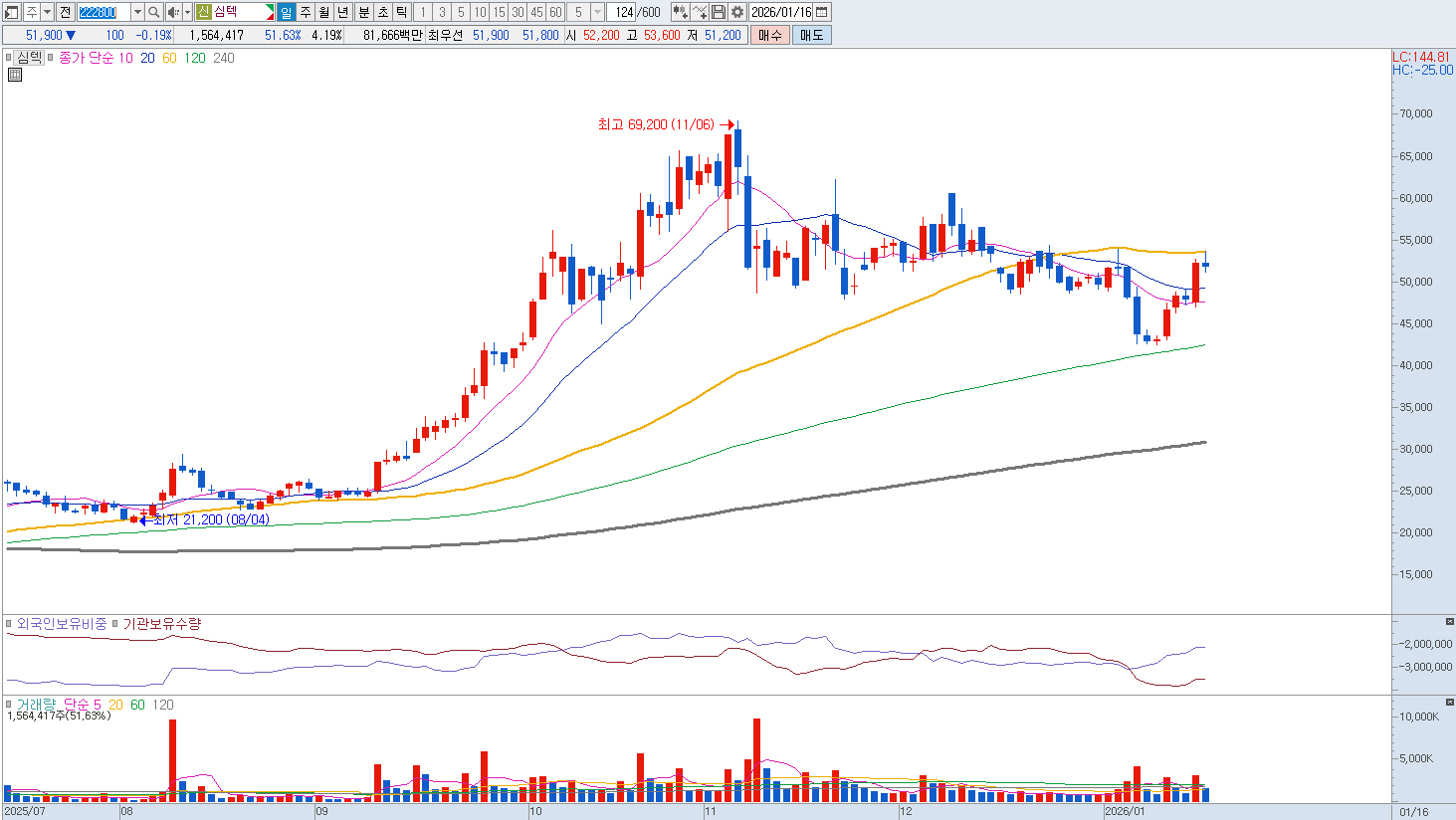Screen dimensions: 1456x820
Task: Click the save chart floppy disk icon
Action: click(x=719, y=12)
